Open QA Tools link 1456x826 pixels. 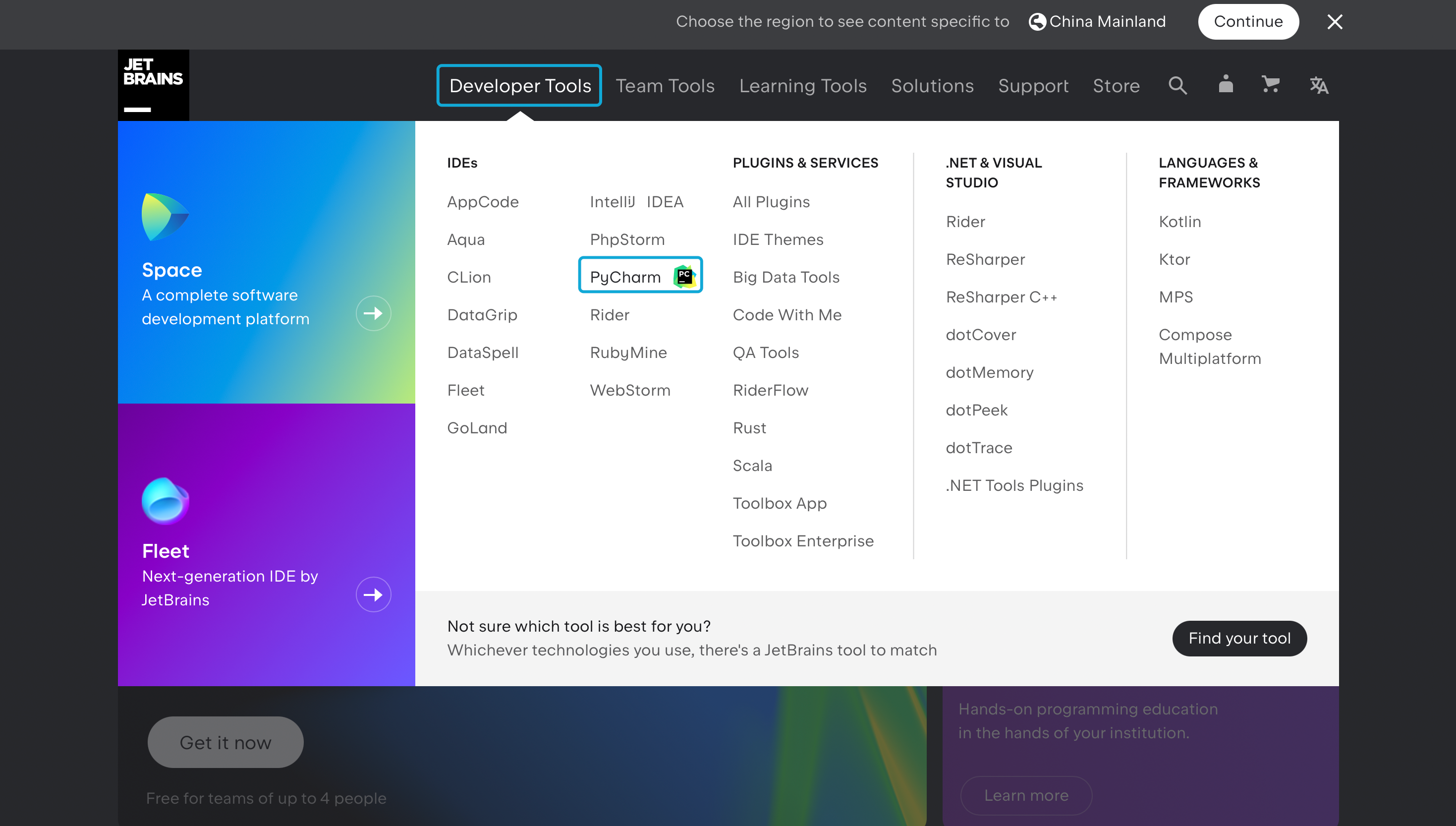point(766,353)
